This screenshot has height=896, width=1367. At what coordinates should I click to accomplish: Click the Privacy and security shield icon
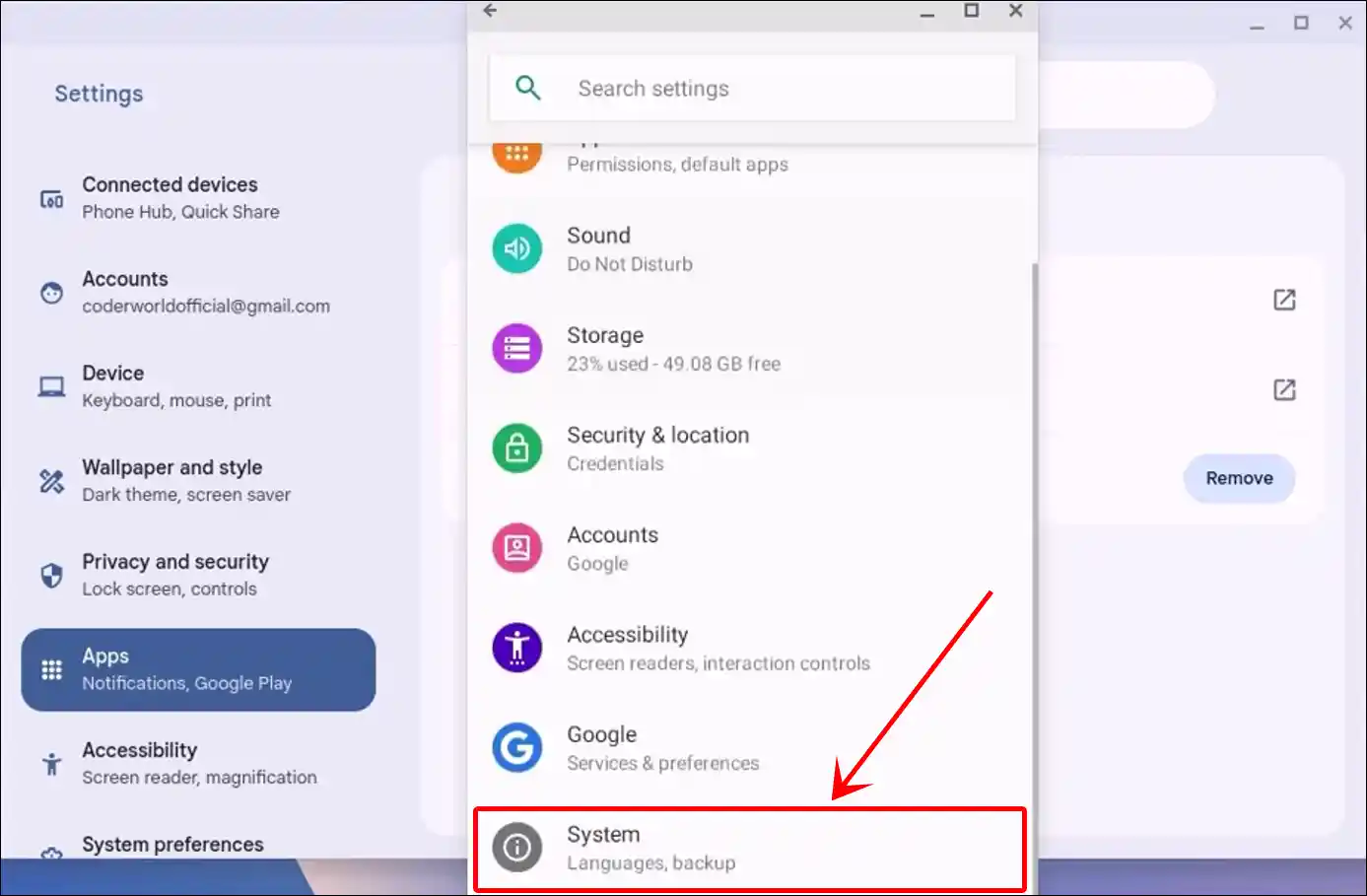tap(51, 575)
